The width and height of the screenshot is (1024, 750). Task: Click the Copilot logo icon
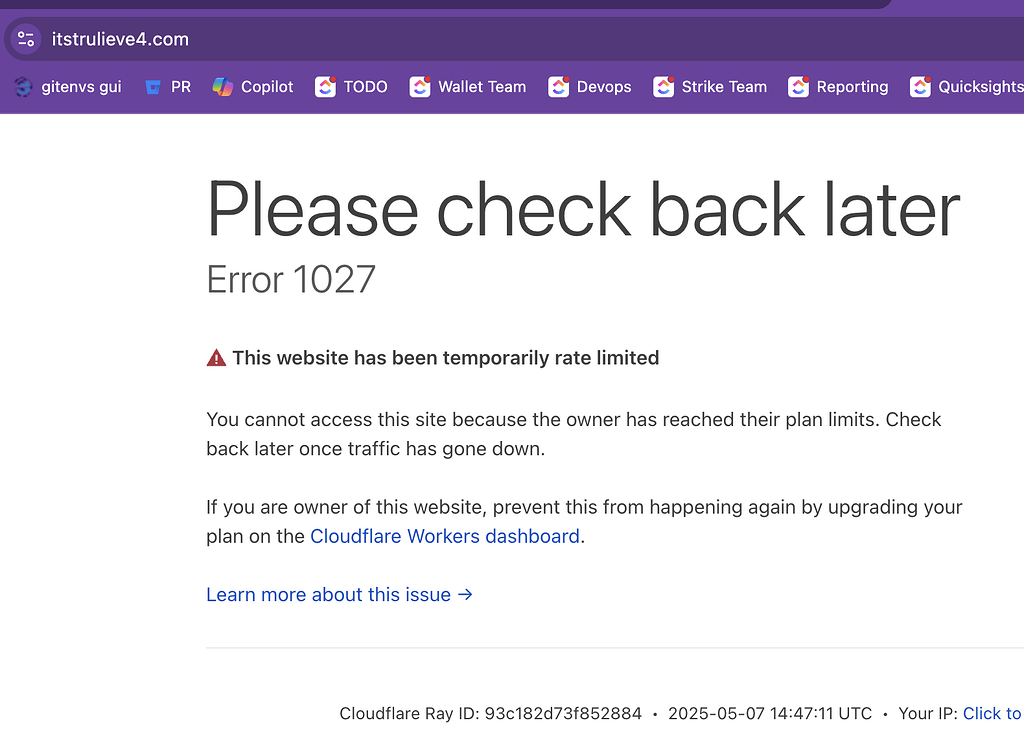coord(223,87)
